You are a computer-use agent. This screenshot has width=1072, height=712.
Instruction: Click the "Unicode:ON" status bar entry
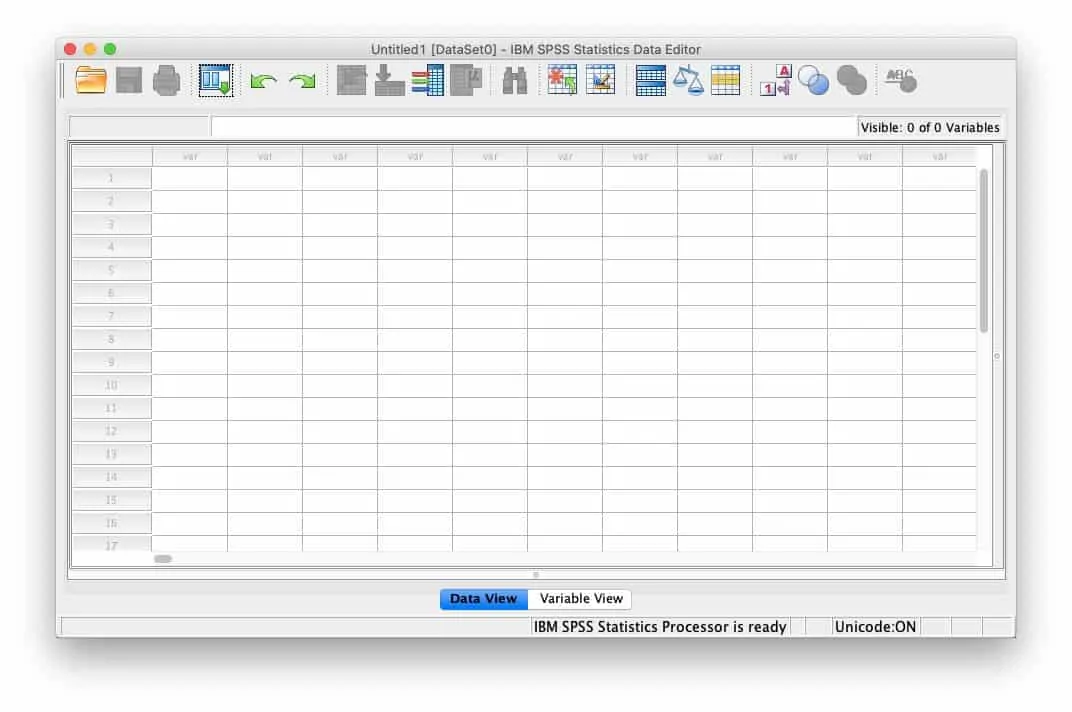pyautogui.click(x=875, y=627)
